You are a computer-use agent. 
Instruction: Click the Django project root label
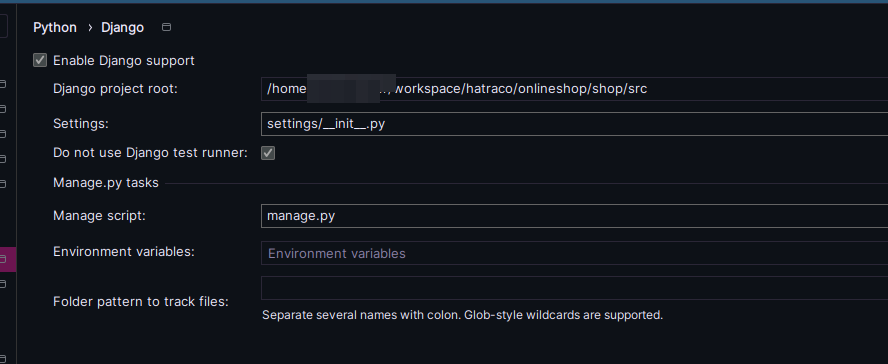(115, 89)
